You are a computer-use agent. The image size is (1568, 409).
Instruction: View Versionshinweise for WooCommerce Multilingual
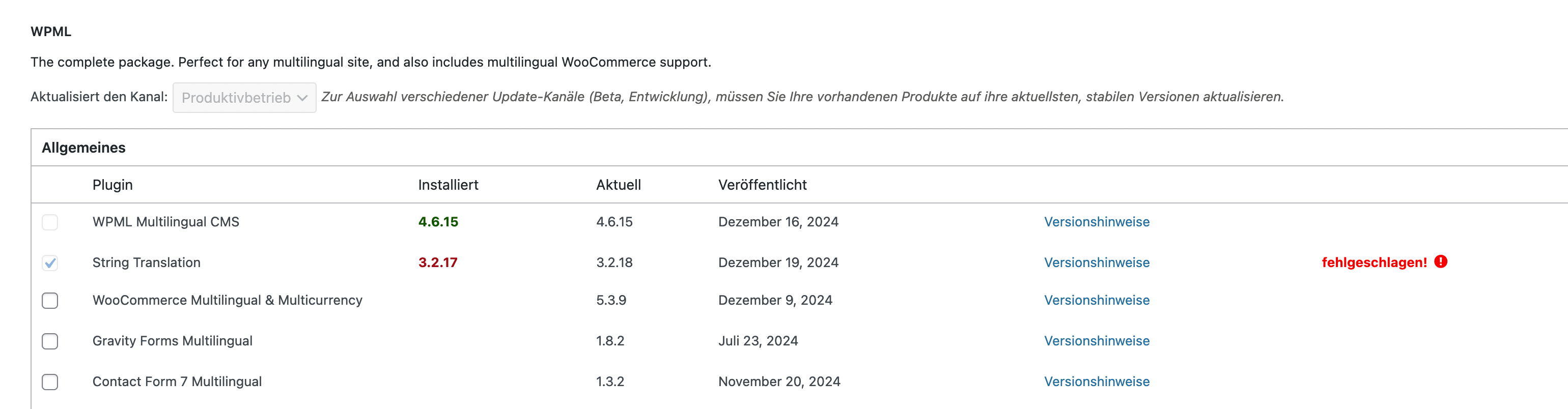point(1096,301)
